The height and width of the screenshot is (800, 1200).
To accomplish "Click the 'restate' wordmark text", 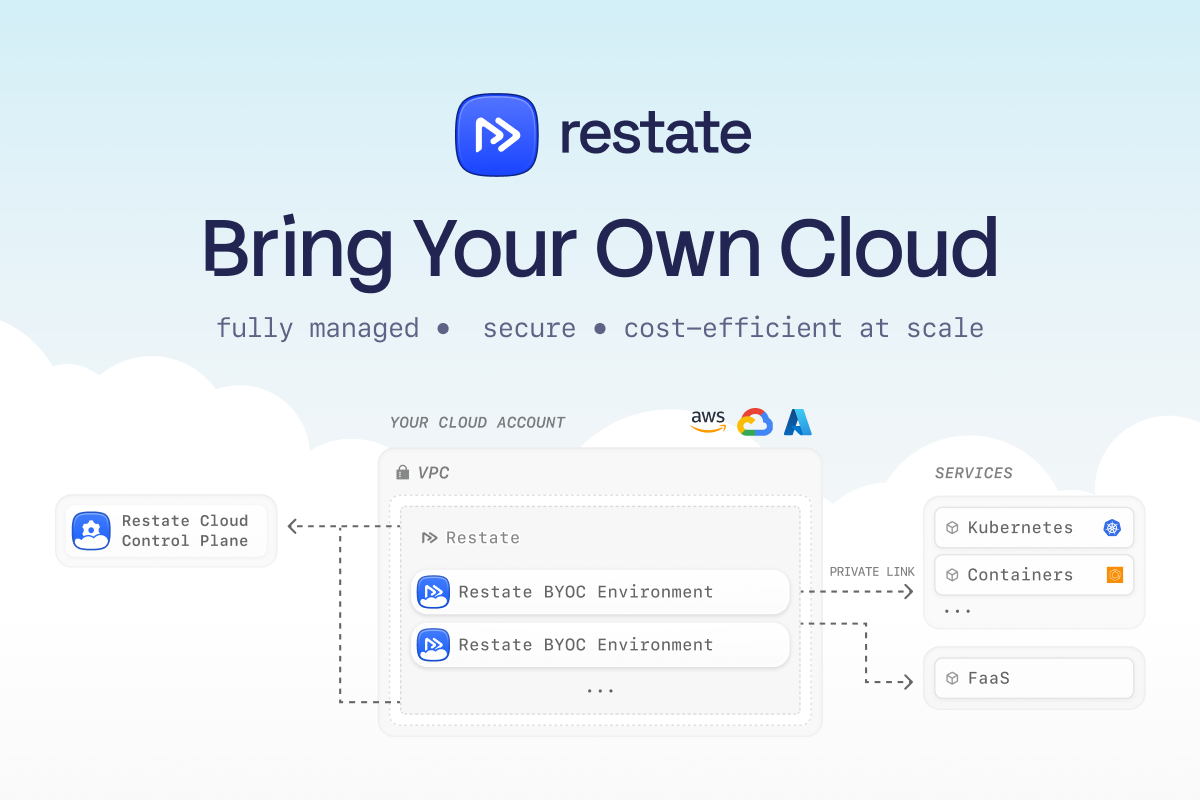I will pos(655,134).
